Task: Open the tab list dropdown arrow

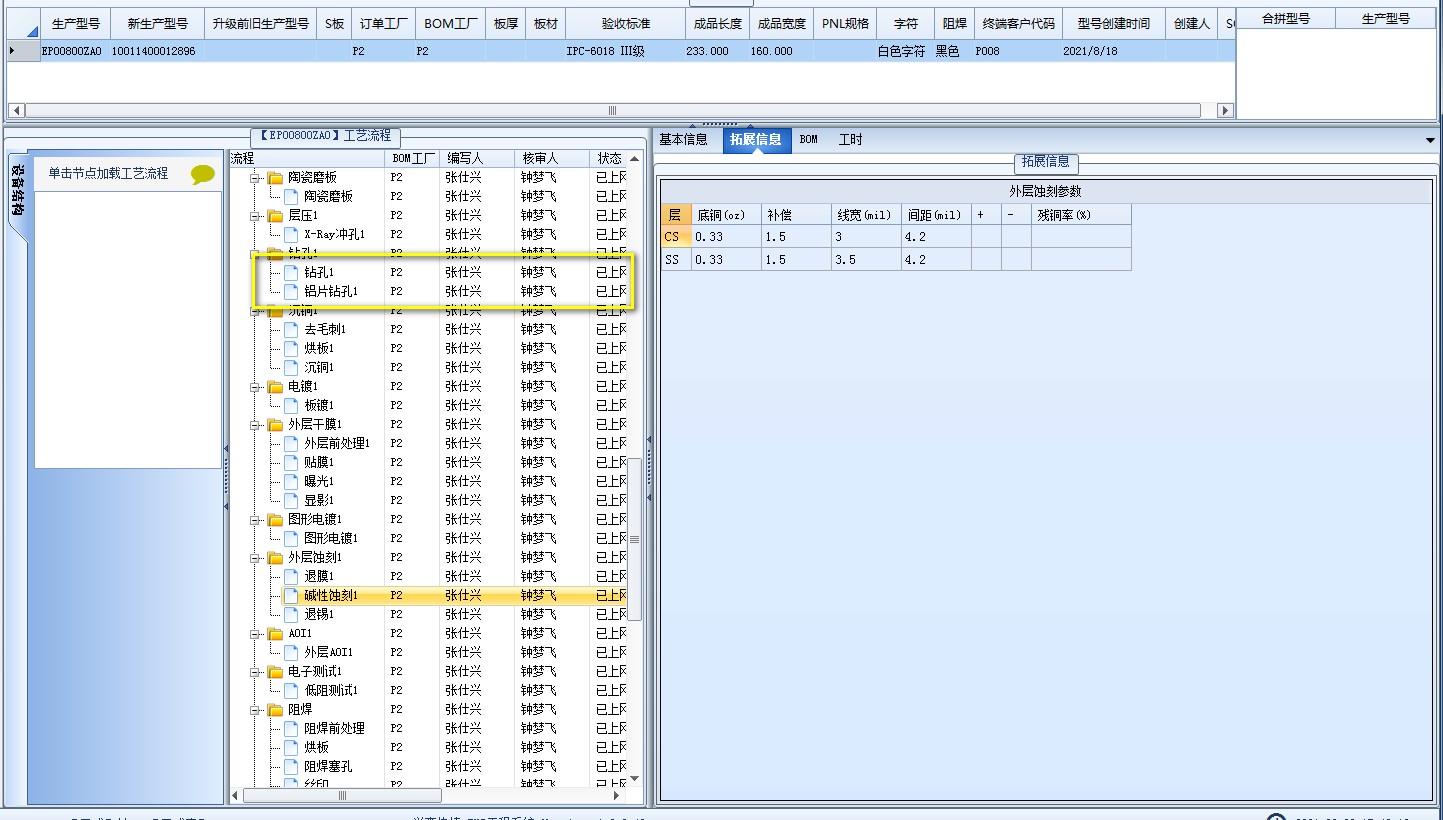Action: coord(1430,141)
